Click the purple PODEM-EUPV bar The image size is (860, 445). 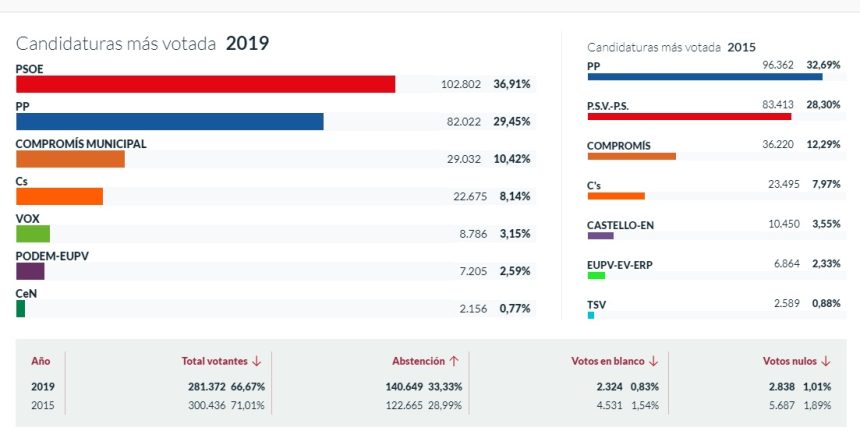pos(30,271)
